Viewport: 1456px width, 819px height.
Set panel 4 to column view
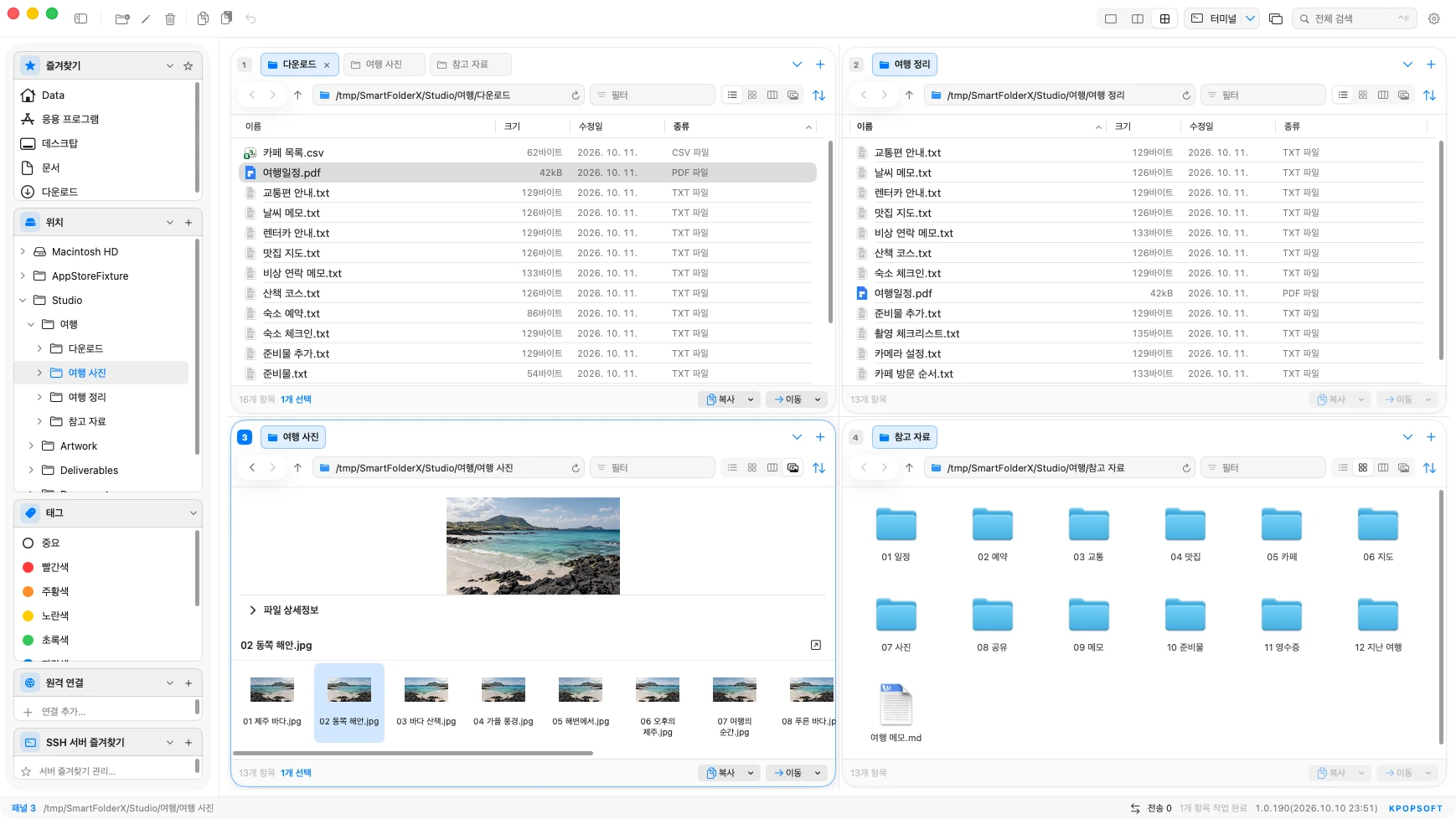pyautogui.click(x=1383, y=468)
